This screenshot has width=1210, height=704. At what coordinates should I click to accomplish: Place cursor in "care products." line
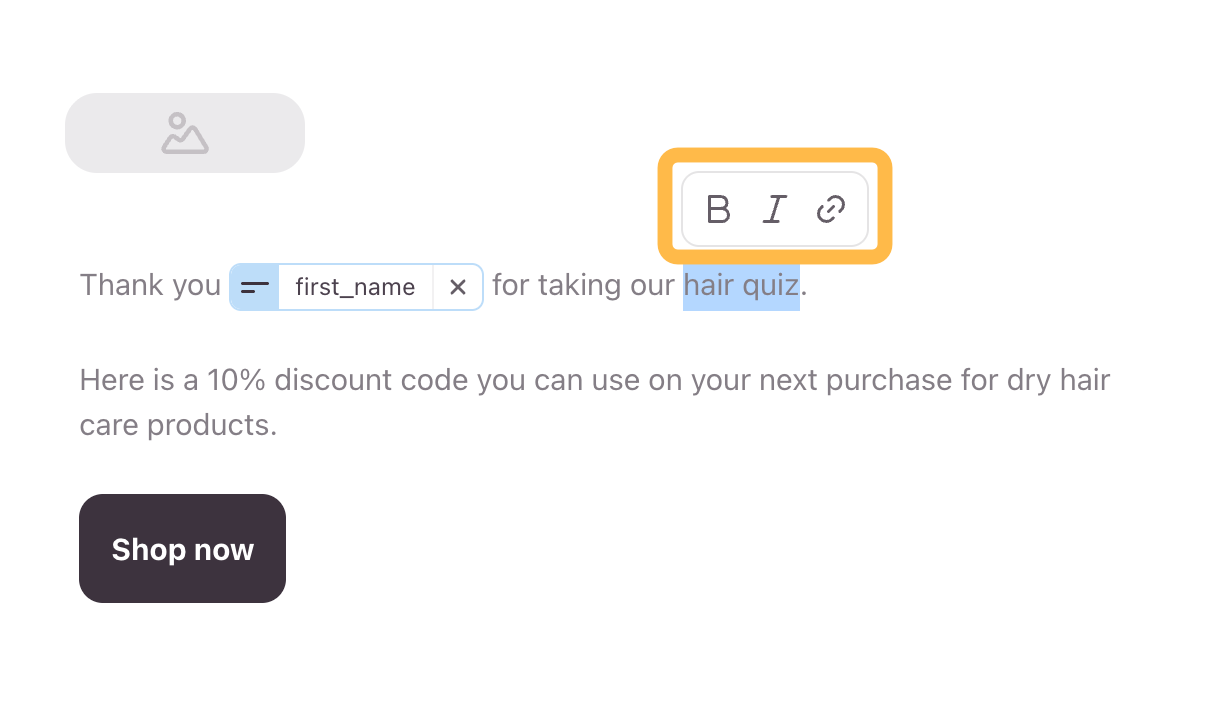178,426
